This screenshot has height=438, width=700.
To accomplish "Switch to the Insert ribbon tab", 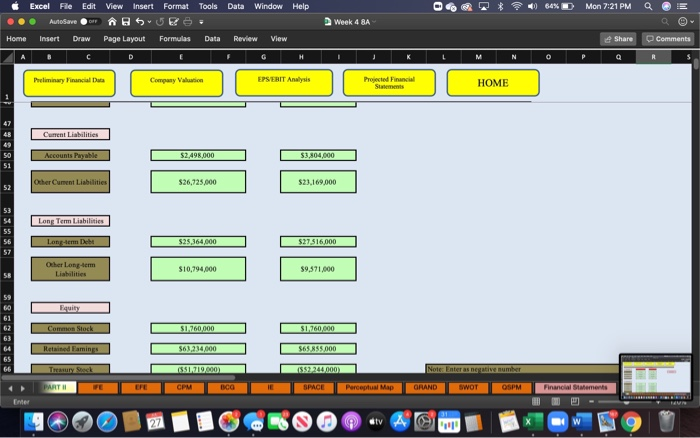I will pyautogui.click(x=49, y=39).
